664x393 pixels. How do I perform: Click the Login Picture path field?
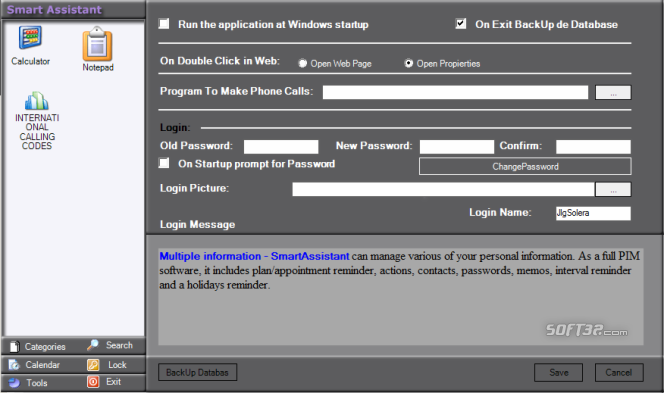click(443, 189)
